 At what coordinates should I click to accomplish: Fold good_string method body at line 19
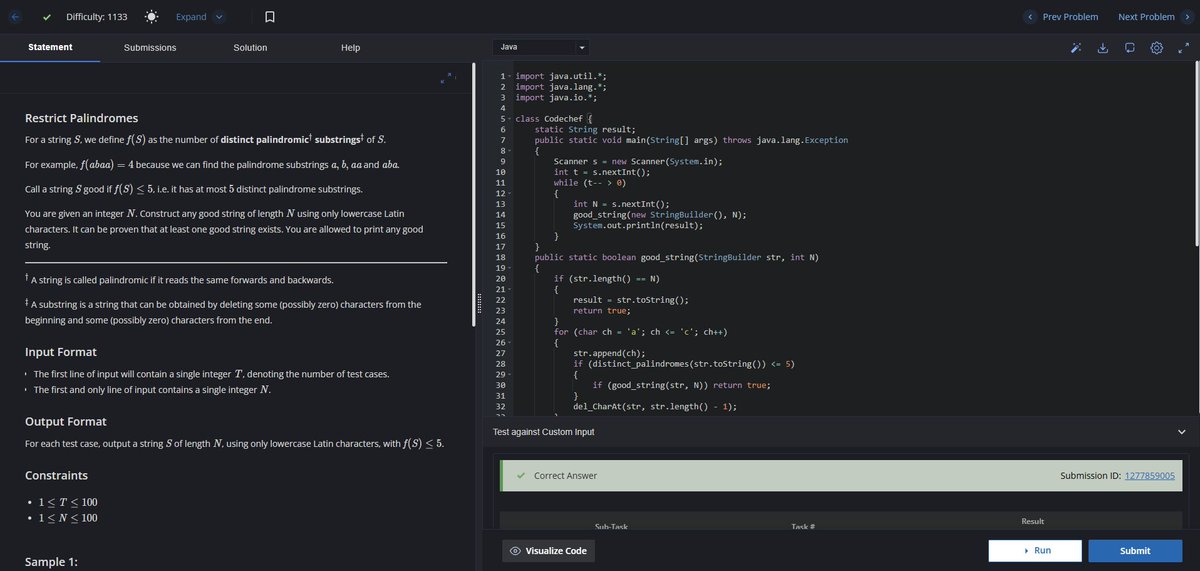(x=510, y=268)
